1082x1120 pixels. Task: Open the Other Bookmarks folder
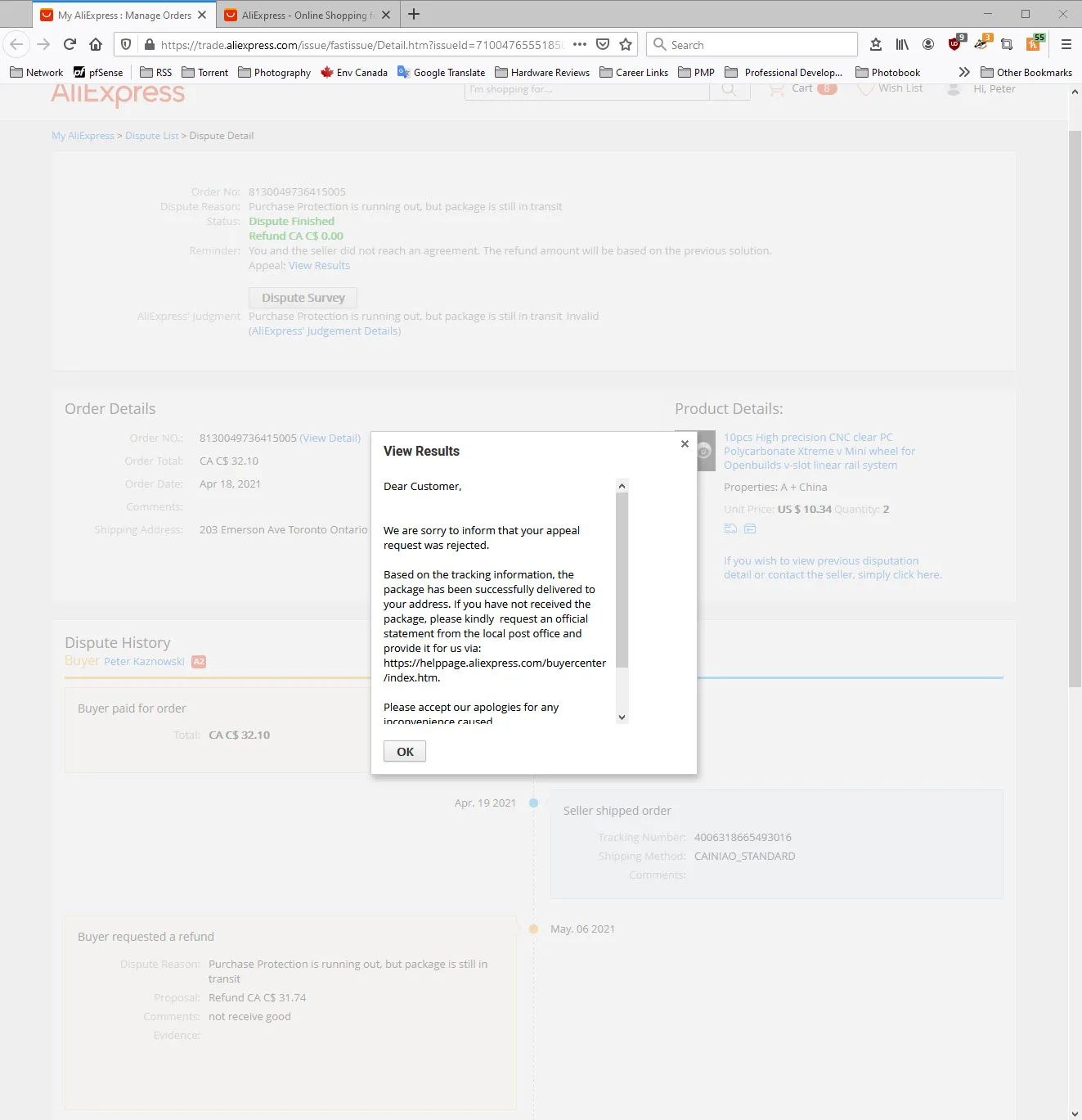[x=1026, y=72]
